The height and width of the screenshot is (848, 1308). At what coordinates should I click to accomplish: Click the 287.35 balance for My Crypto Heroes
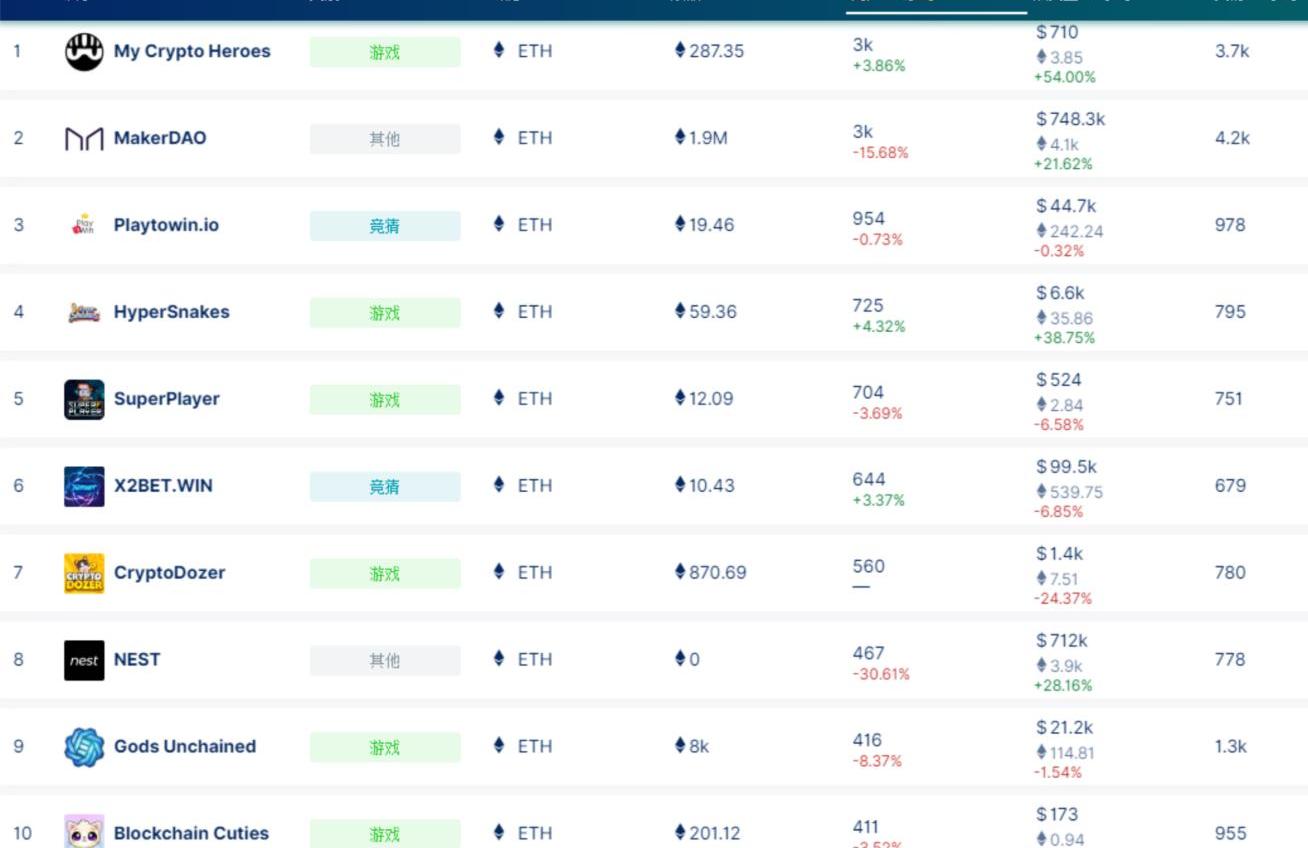click(x=715, y=51)
